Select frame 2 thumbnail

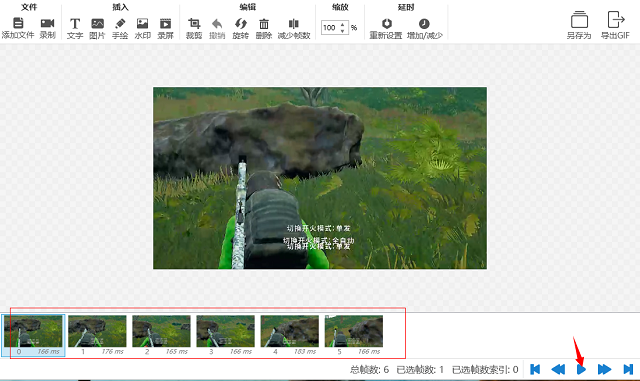click(x=161, y=331)
